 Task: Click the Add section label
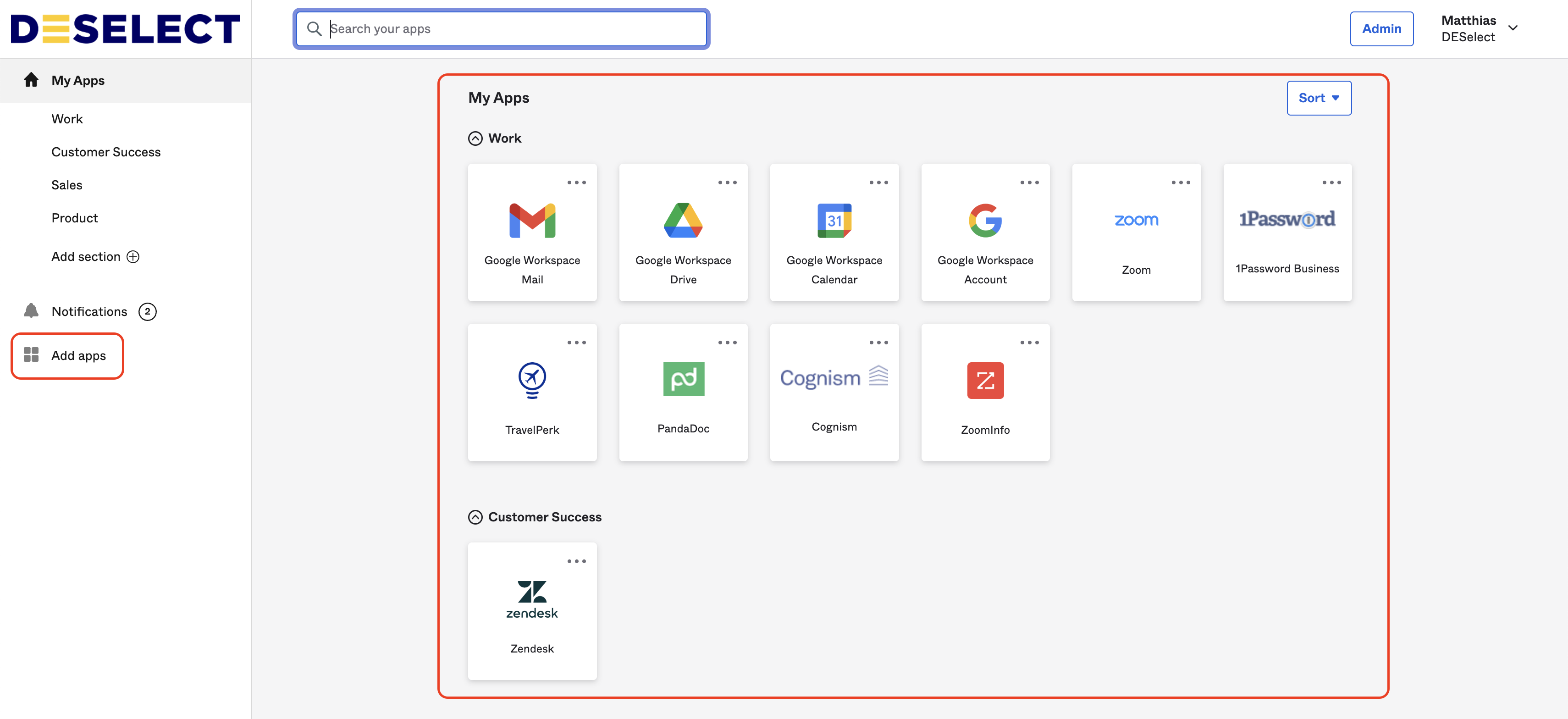click(x=86, y=257)
